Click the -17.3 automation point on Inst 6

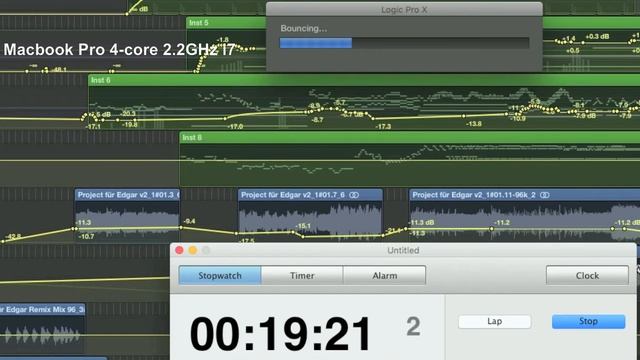coord(373,119)
